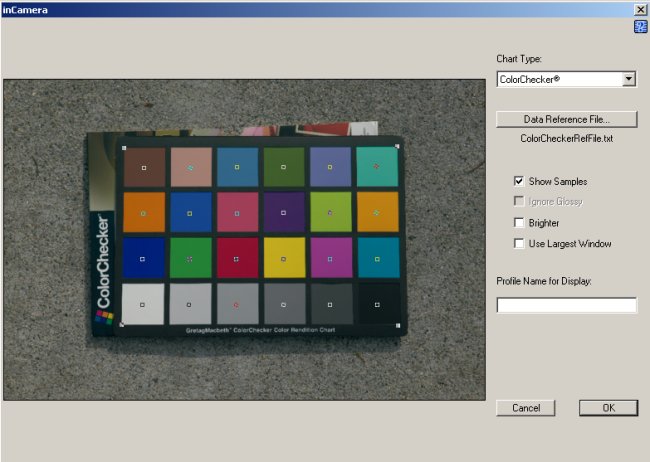
Task: Enable the Brighter checkbox
Action: pos(519,223)
